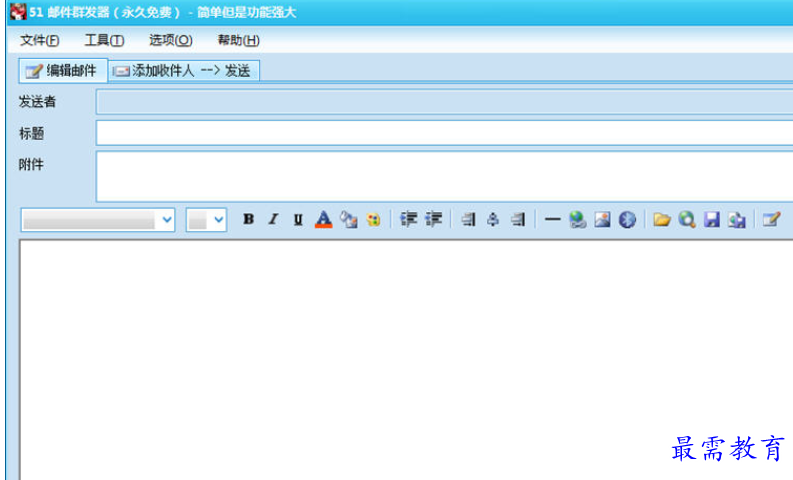This screenshot has width=793, height=480.
Task: Click the save-as copy icon
Action: (x=737, y=220)
